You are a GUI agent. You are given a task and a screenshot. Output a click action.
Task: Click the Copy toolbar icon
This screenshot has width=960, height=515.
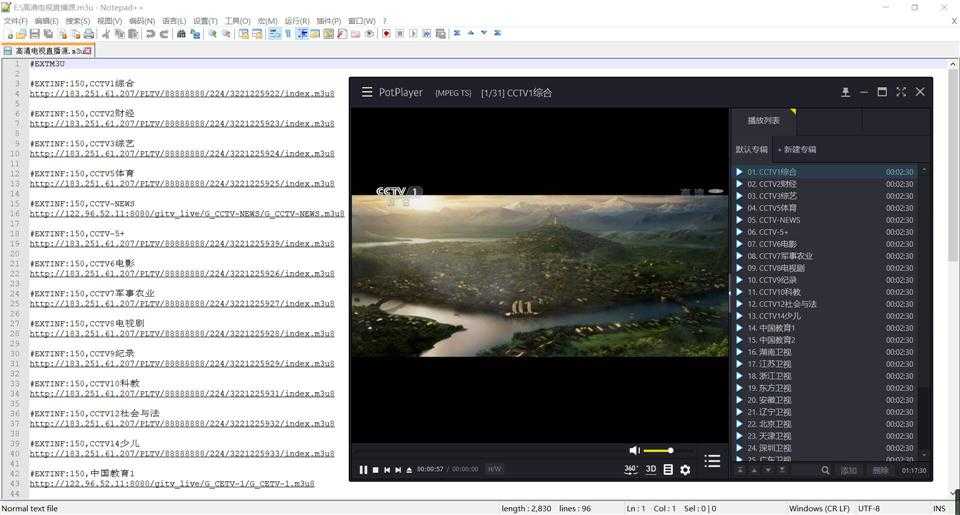click(x=119, y=34)
